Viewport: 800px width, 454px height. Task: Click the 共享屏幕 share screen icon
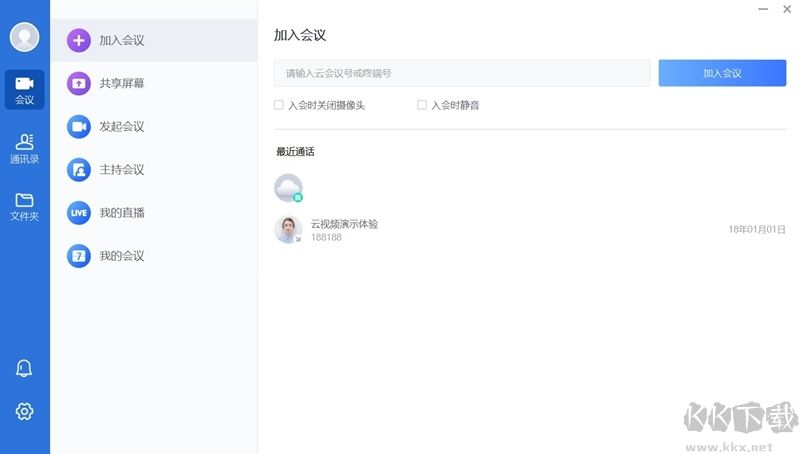click(79, 83)
